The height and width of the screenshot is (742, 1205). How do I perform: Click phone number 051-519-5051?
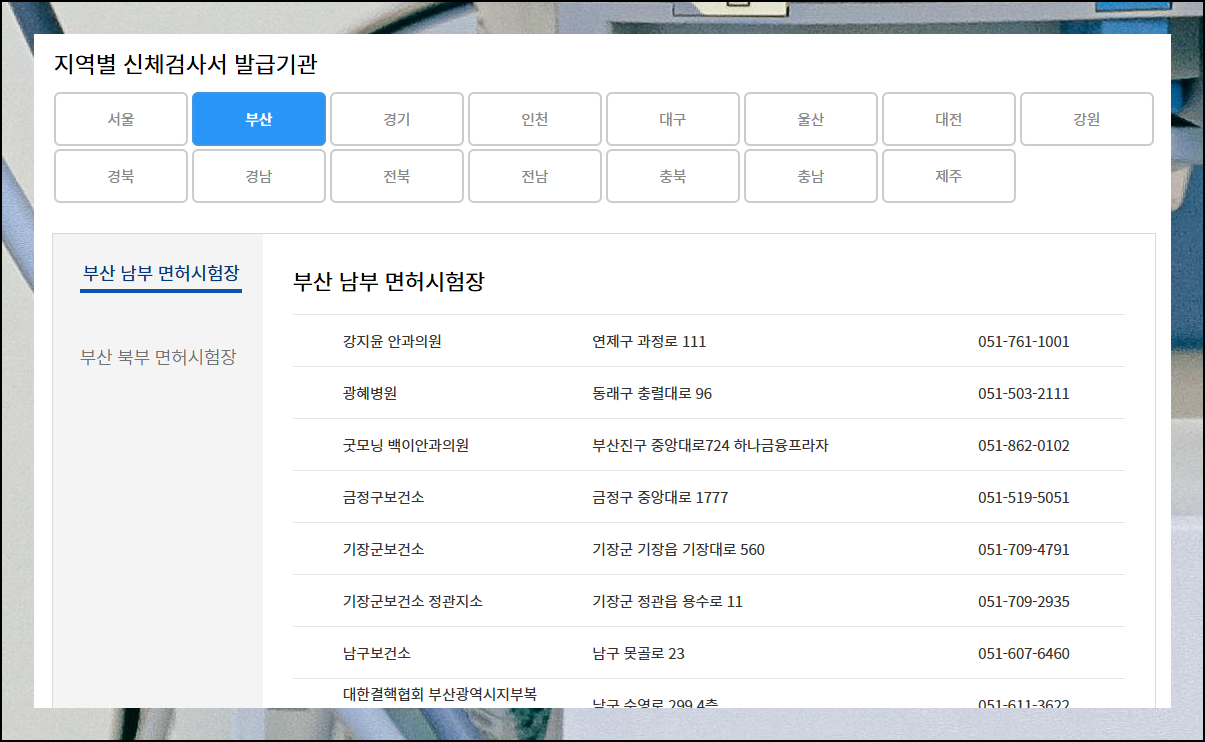[1023, 497]
